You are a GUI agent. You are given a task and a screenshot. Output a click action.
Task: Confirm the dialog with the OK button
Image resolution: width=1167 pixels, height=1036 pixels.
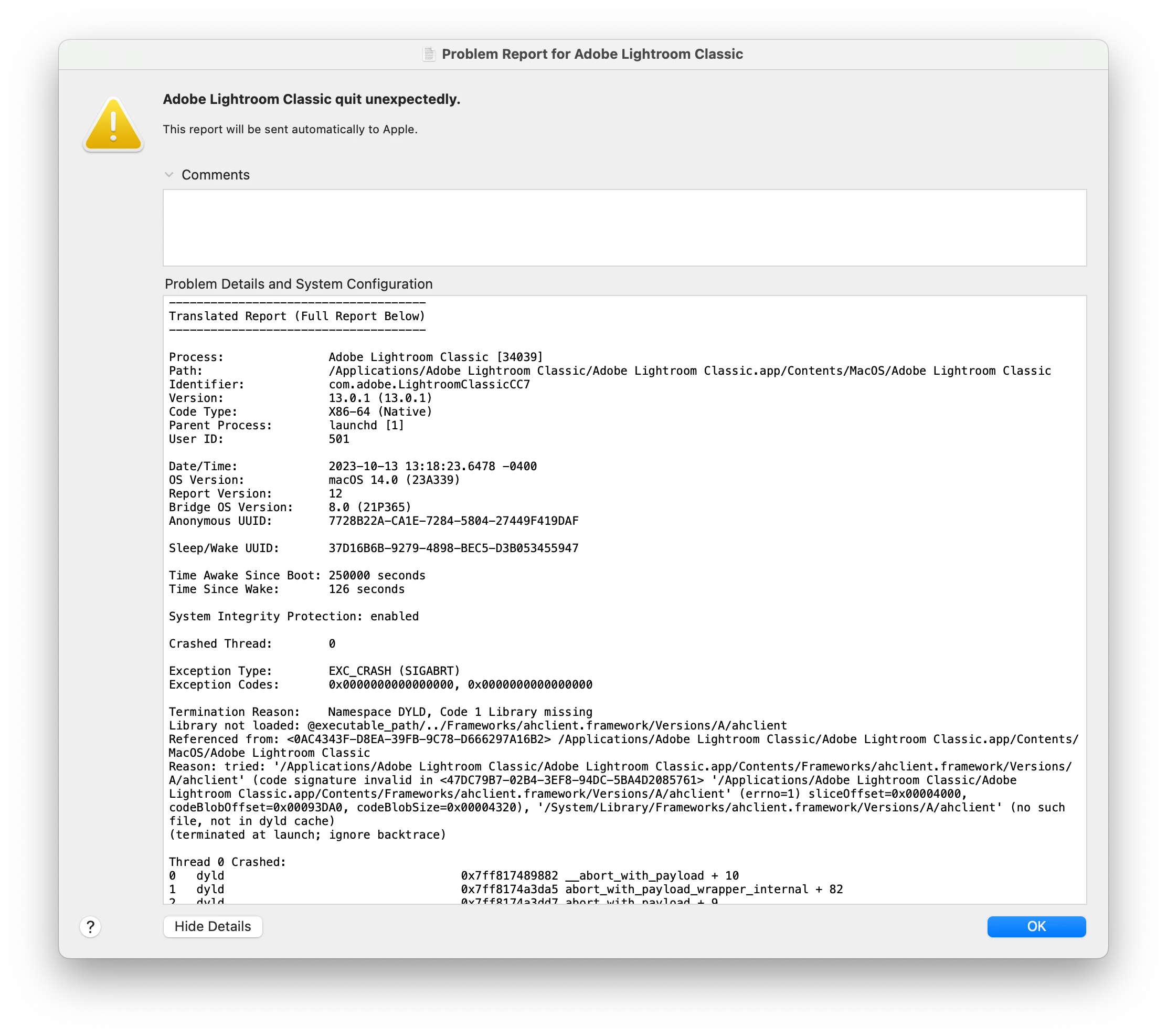click(1036, 926)
